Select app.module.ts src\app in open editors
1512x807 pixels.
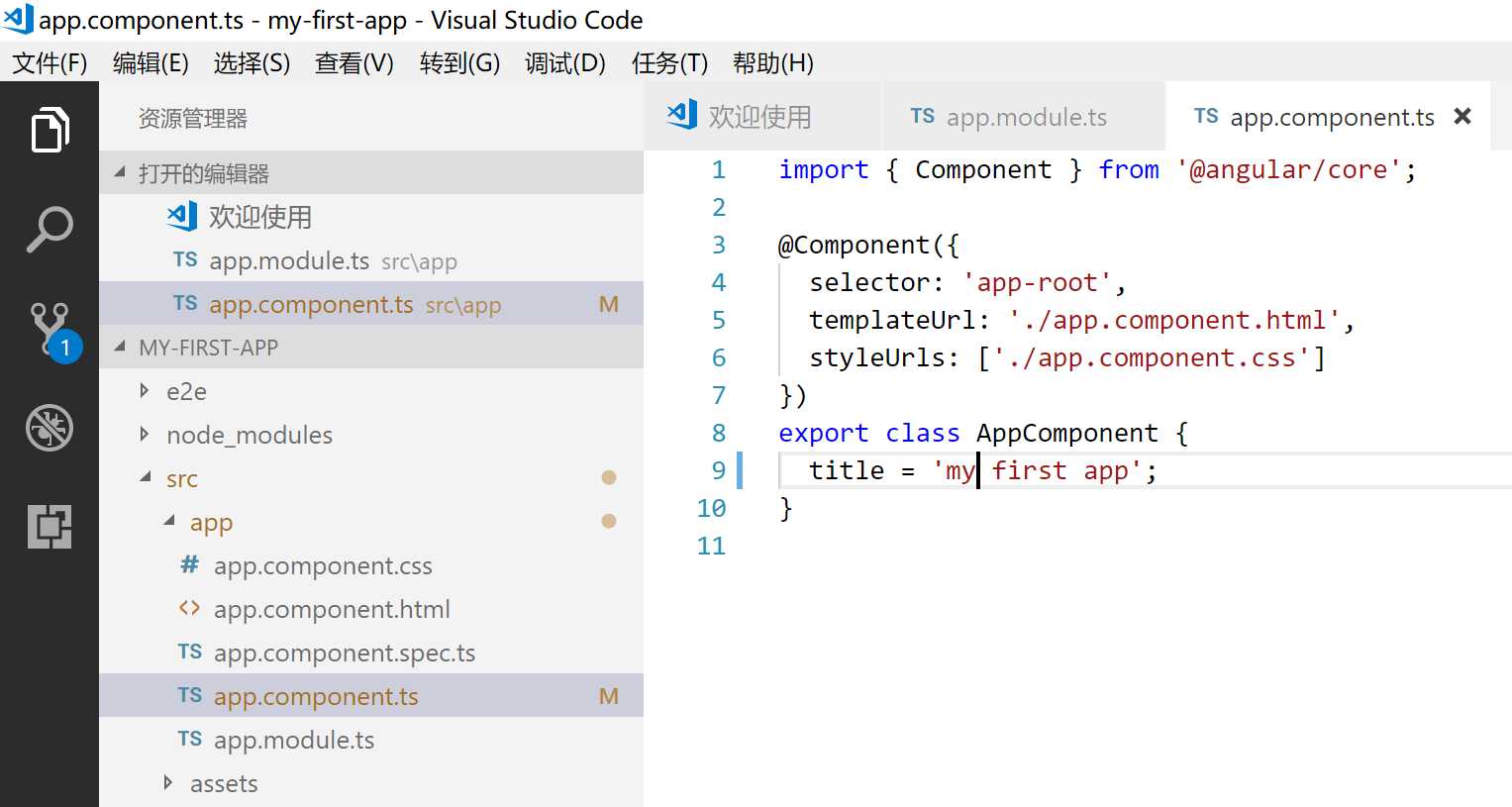point(371,259)
